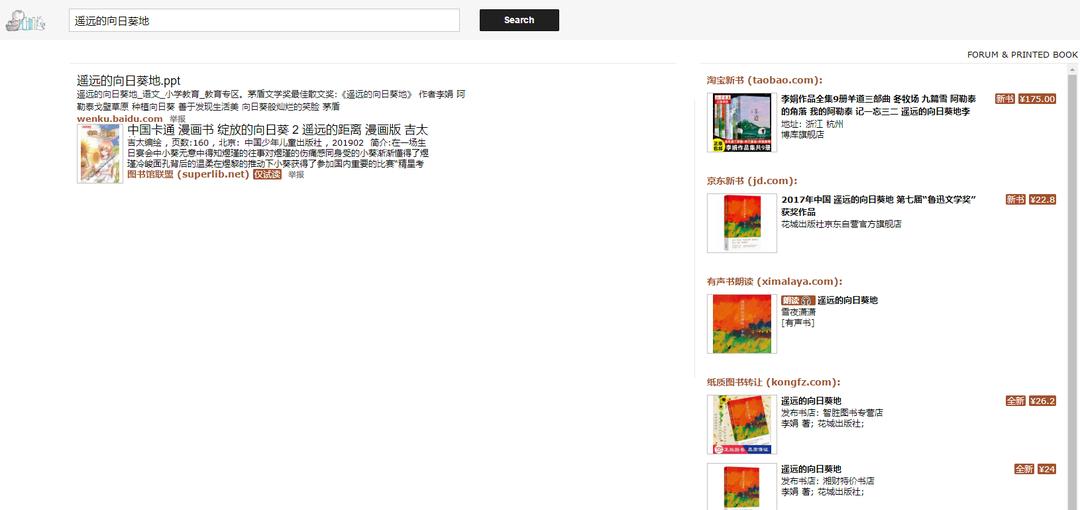
Task: Open 纸质图书转让 (kongfz.com) heading
Action: point(773,382)
